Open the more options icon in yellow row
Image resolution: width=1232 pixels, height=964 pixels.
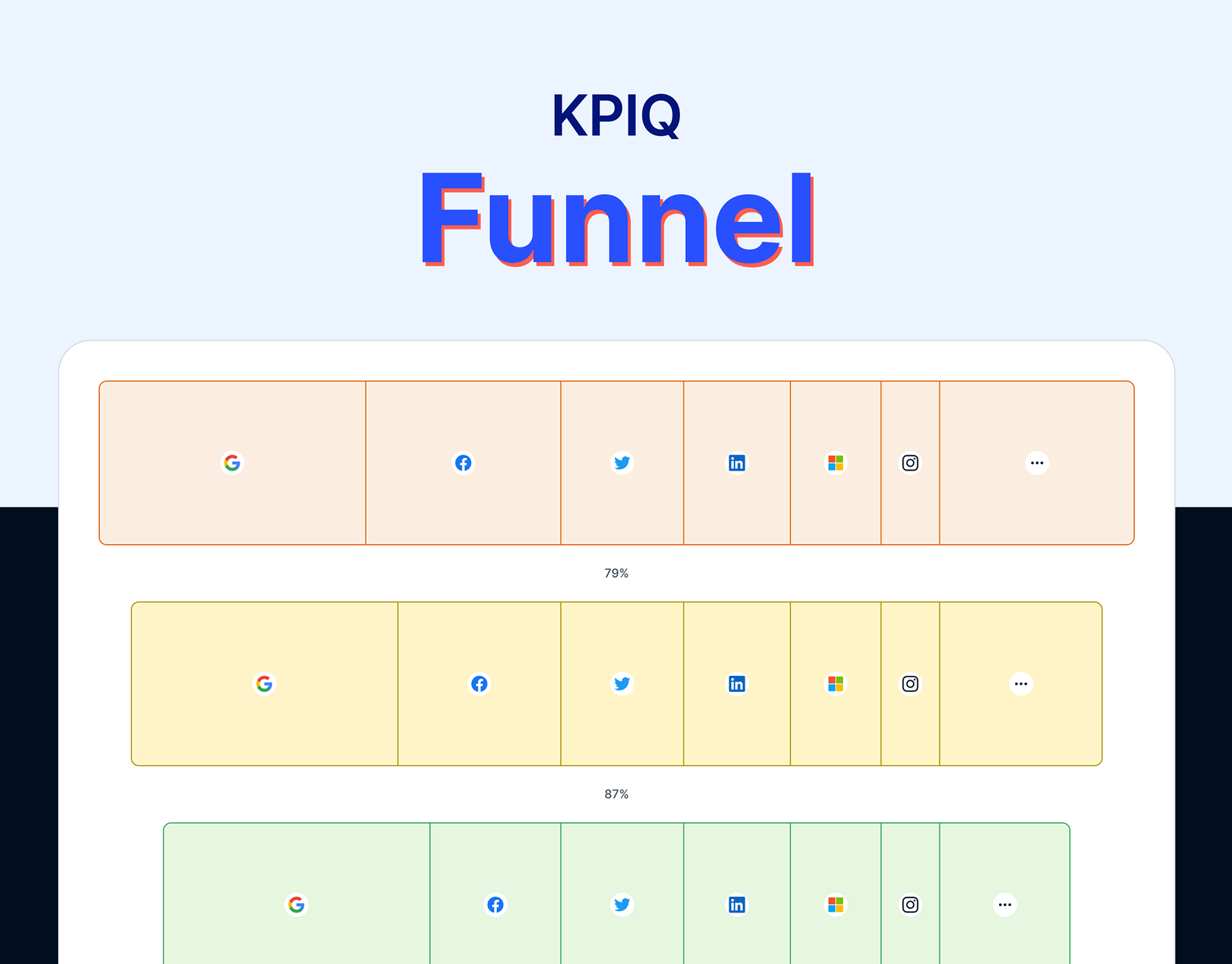1021,684
